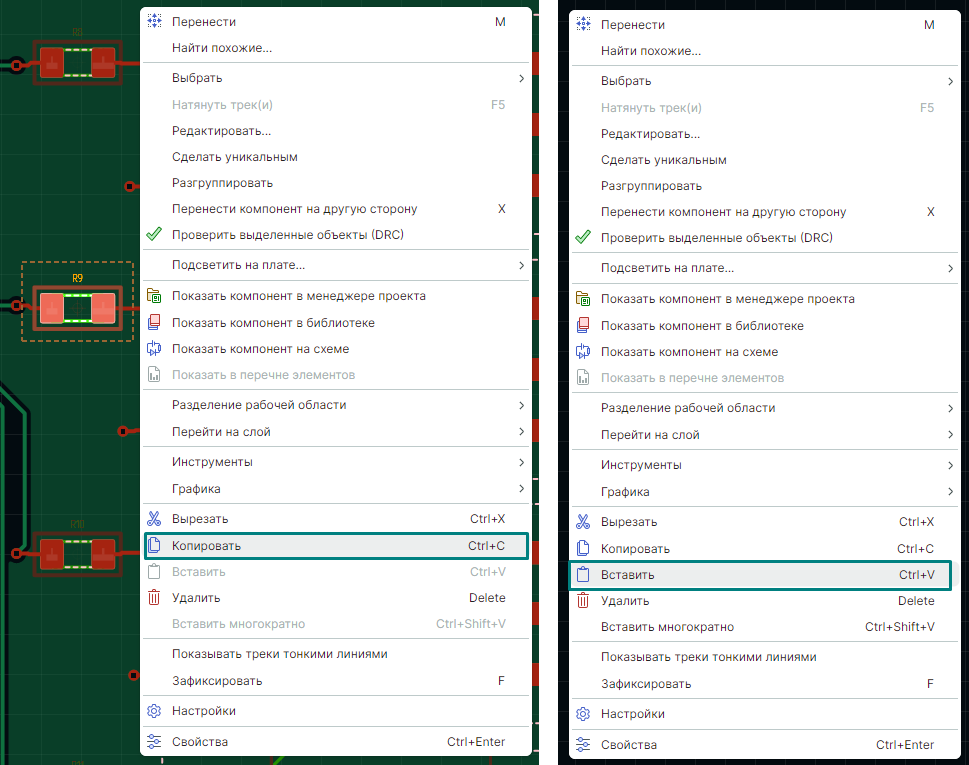The image size is (969, 765).
Task: Expand Перейти на слой arrow, right menu
Action: pos(950,435)
